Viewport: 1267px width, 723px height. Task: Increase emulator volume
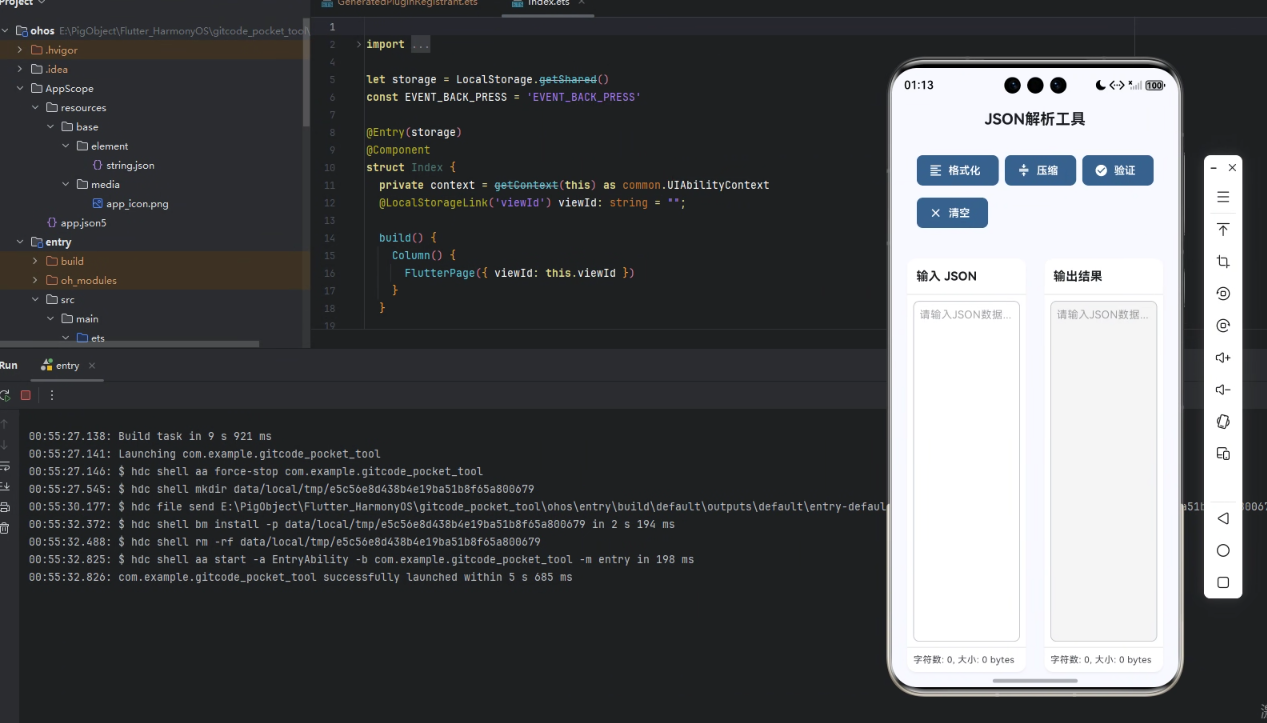(x=1223, y=358)
